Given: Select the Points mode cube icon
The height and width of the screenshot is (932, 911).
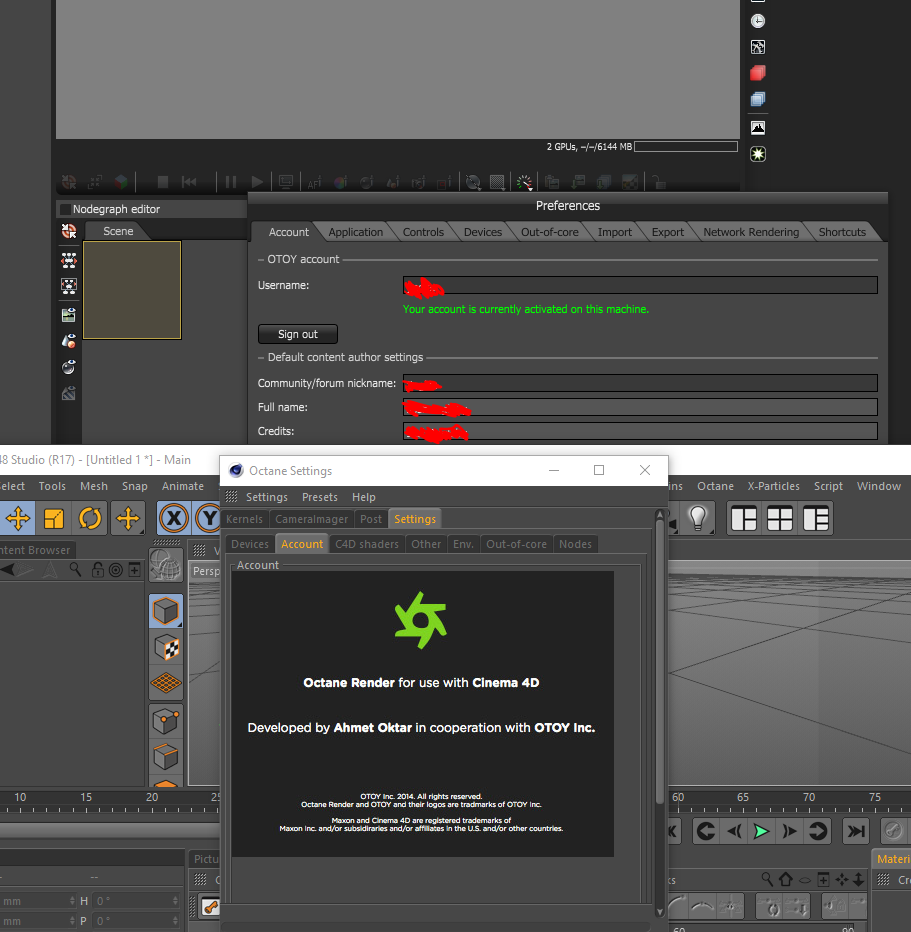Looking at the screenshot, I should tap(166, 721).
